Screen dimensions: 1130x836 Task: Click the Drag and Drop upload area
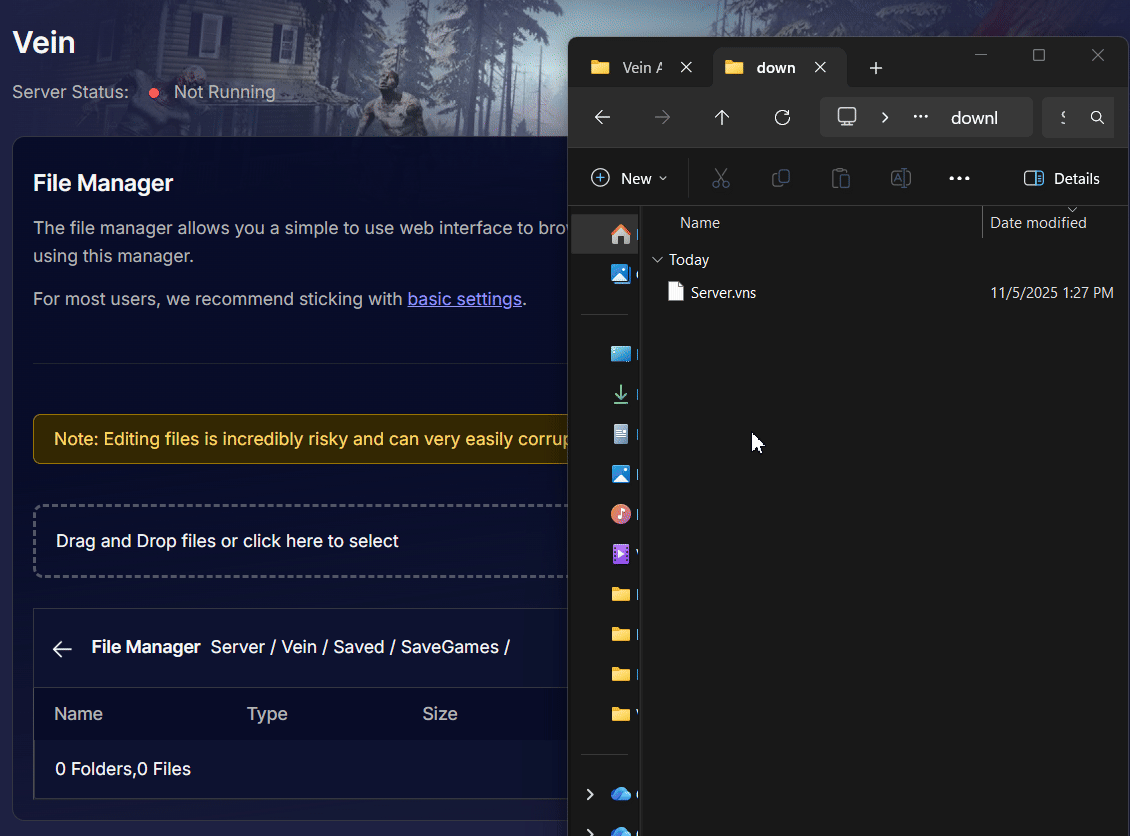coord(300,541)
